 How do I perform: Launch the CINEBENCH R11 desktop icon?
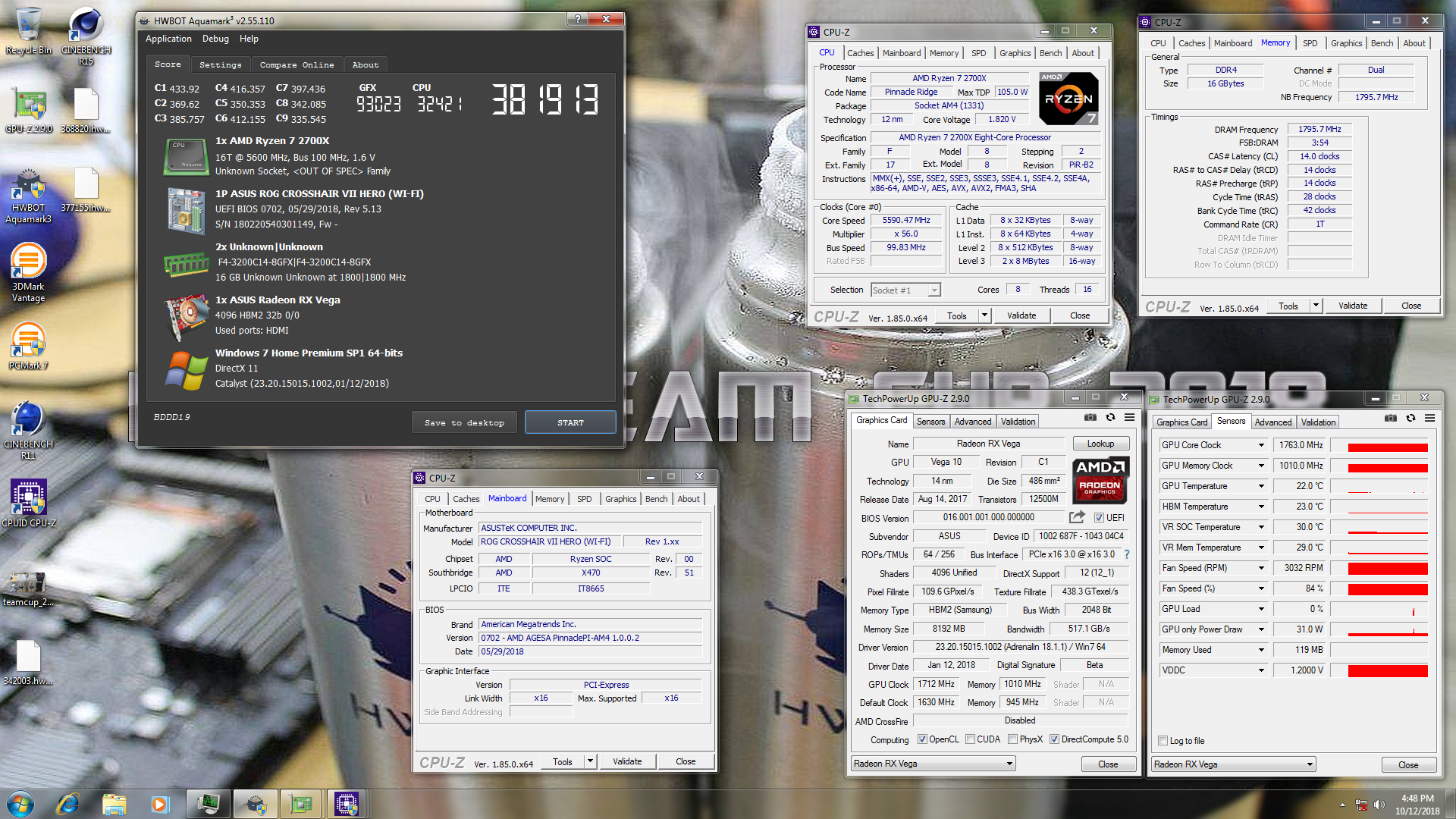click(29, 431)
